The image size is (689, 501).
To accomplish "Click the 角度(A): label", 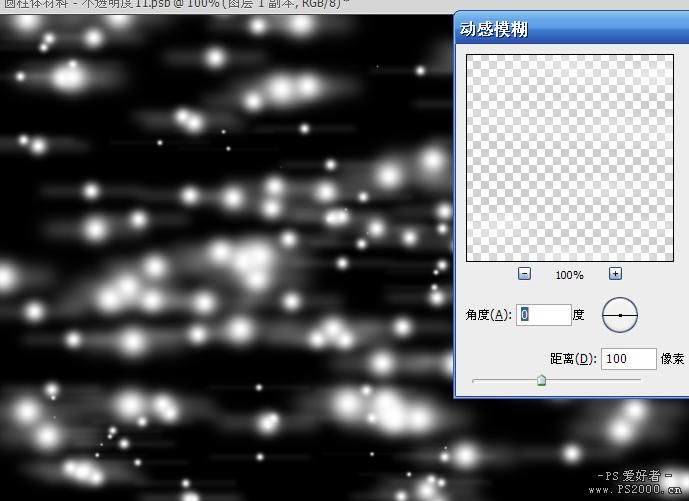I will tap(488, 315).
